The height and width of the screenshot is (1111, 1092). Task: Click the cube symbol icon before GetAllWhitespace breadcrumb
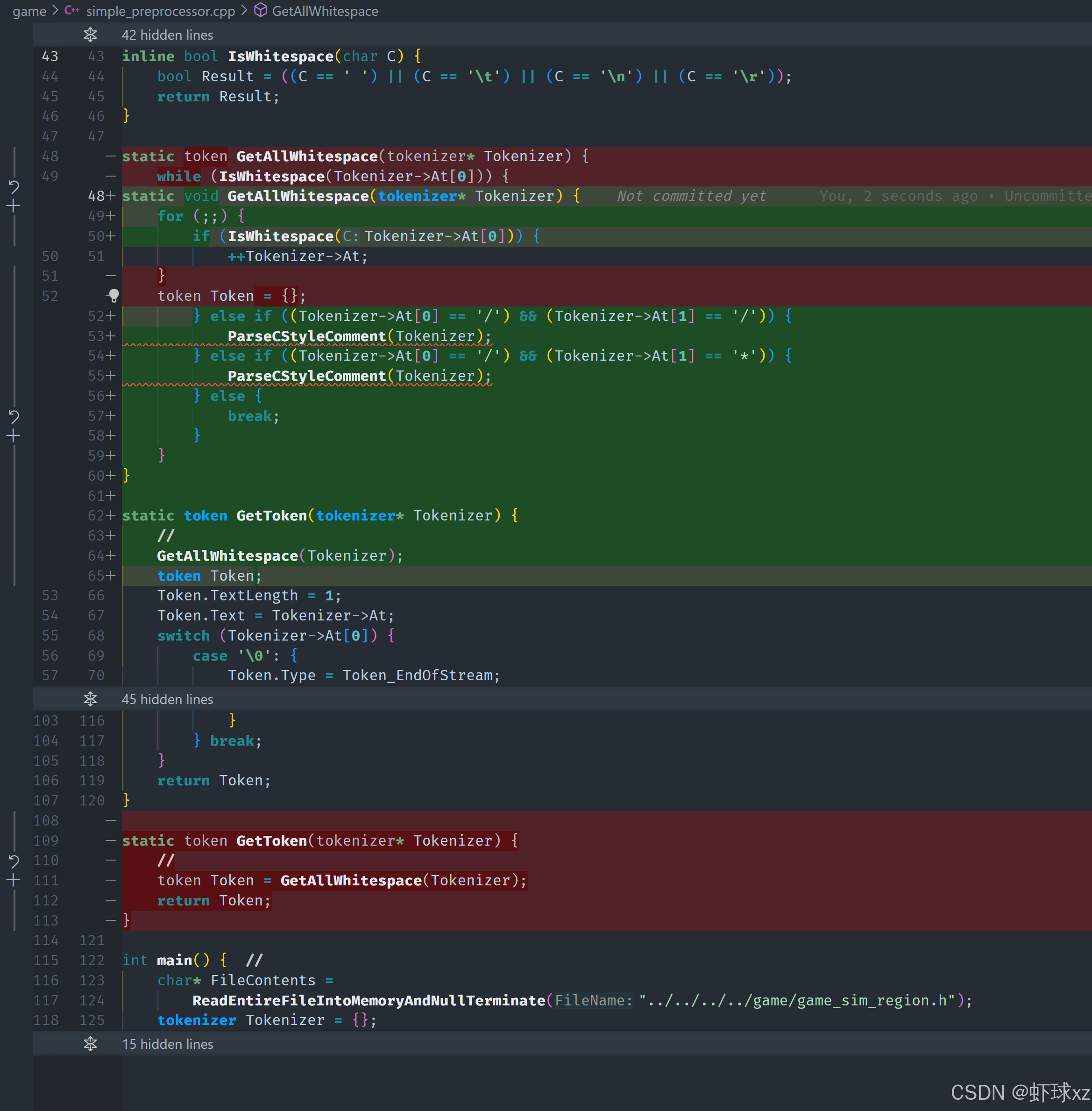pyautogui.click(x=260, y=10)
